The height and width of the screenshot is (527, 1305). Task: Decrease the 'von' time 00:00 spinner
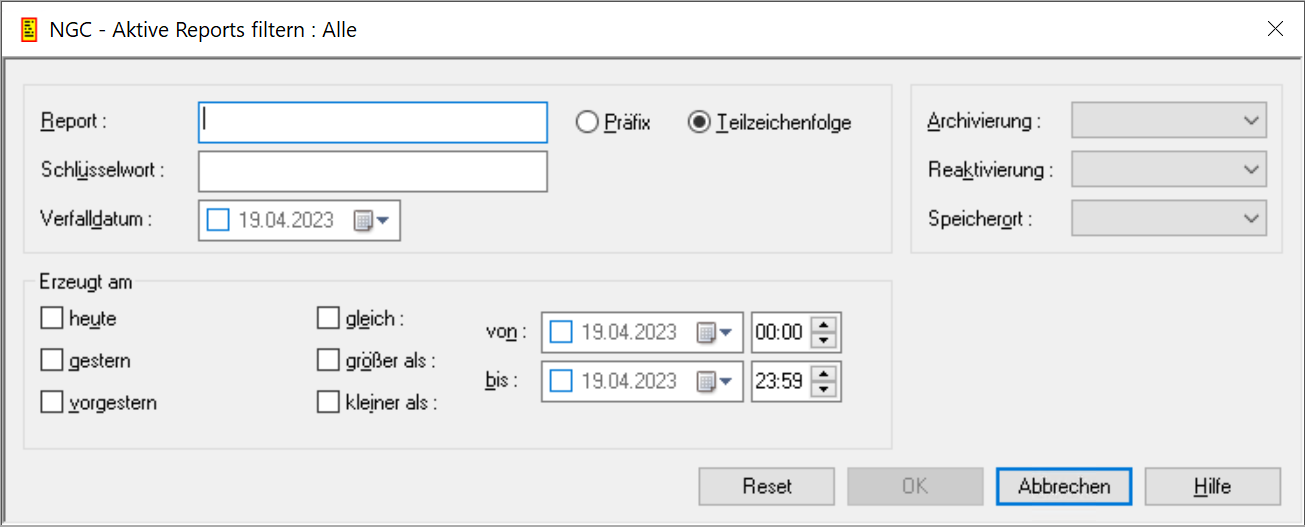(x=823, y=340)
